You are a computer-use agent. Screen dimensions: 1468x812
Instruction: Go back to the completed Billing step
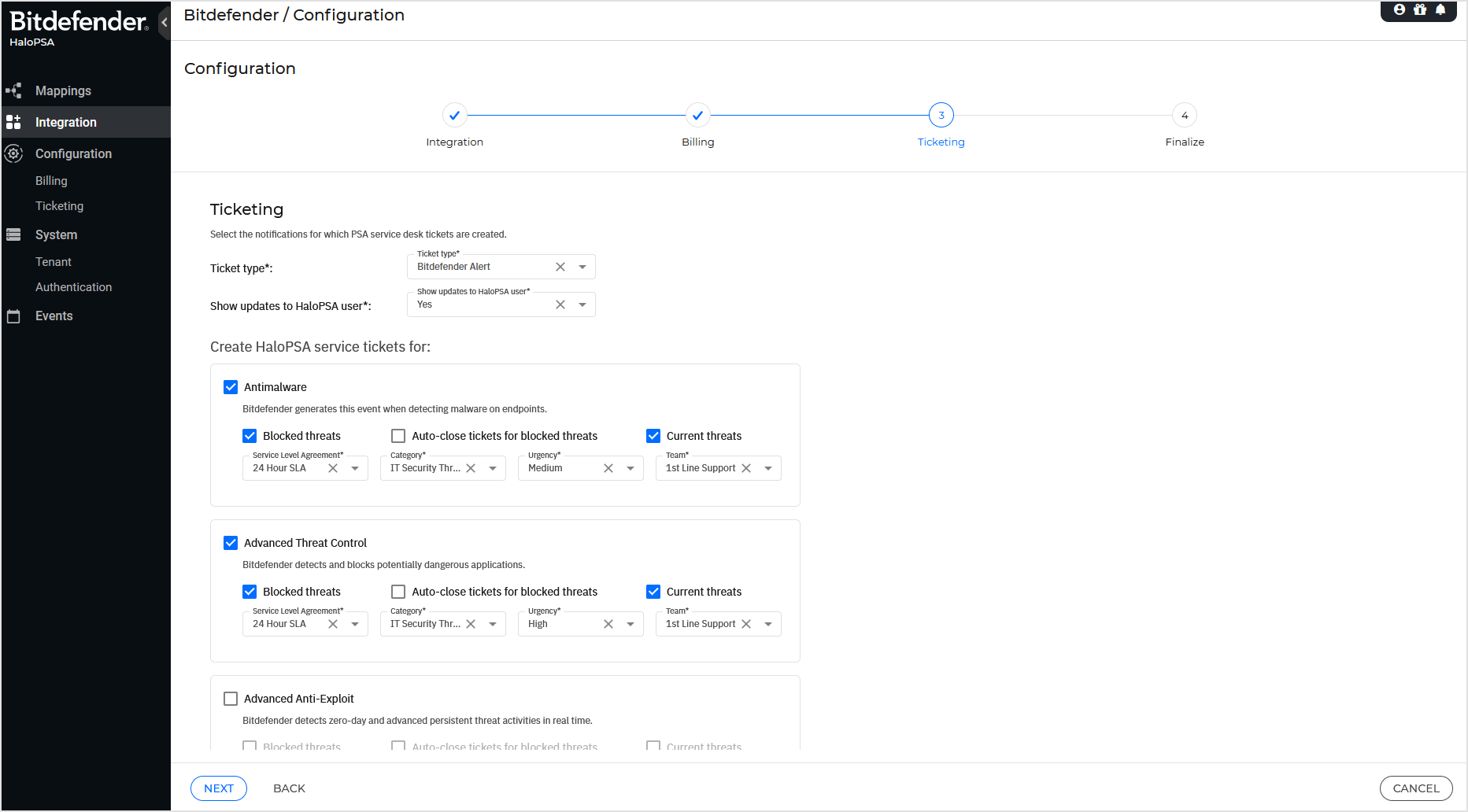(697, 116)
